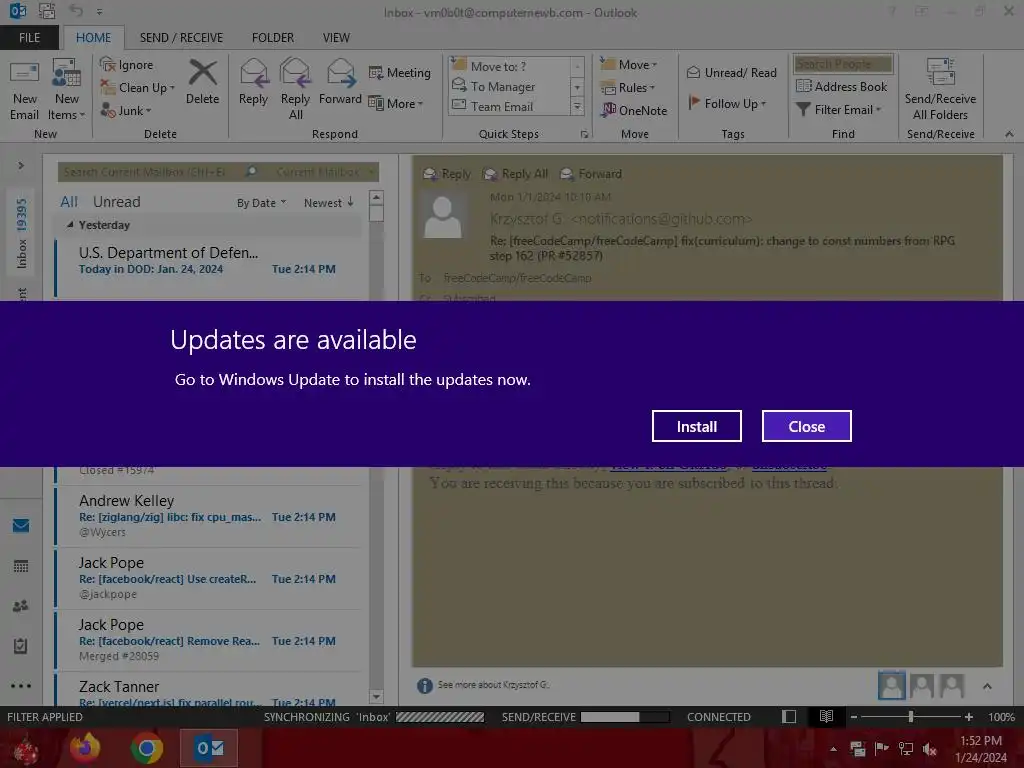The height and width of the screenshot is (768, 1024).
Task: Reply using the ribbon Reply icon
Action: (x=253, y=83)
